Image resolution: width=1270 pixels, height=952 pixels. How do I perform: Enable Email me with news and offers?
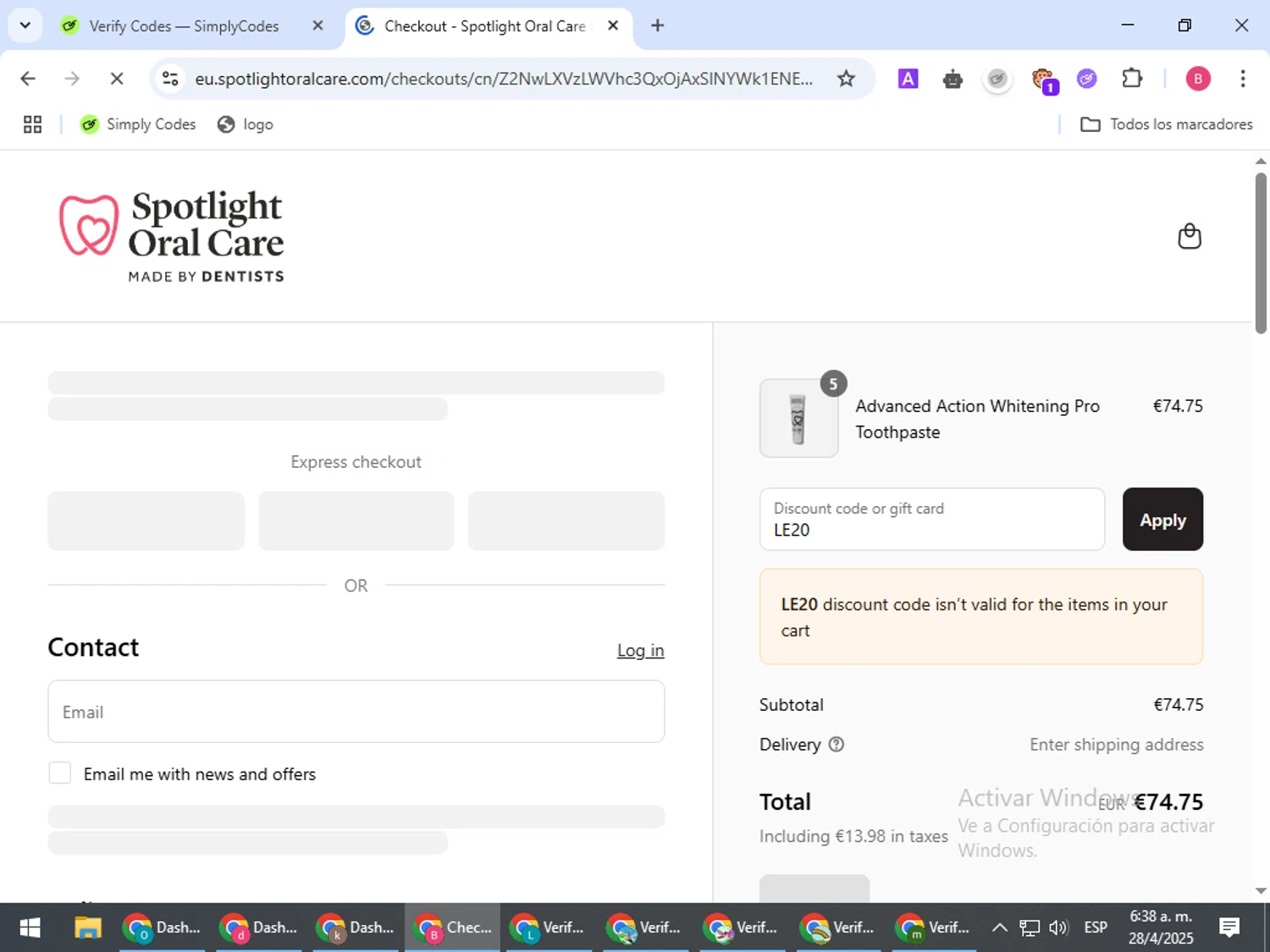59,773
